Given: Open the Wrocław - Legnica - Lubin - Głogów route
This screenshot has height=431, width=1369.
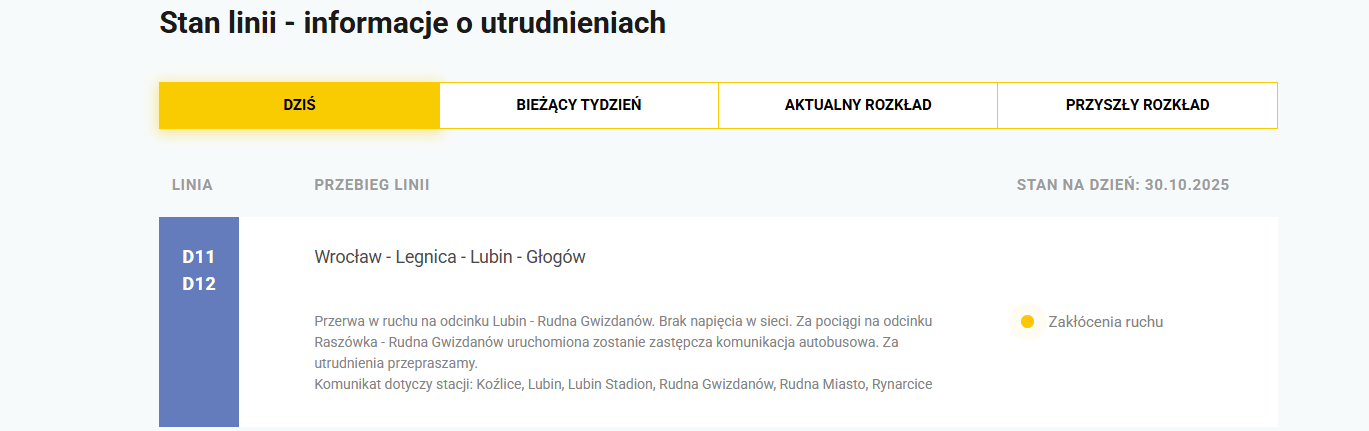Looking at the screenshot, I should [449, 257].
